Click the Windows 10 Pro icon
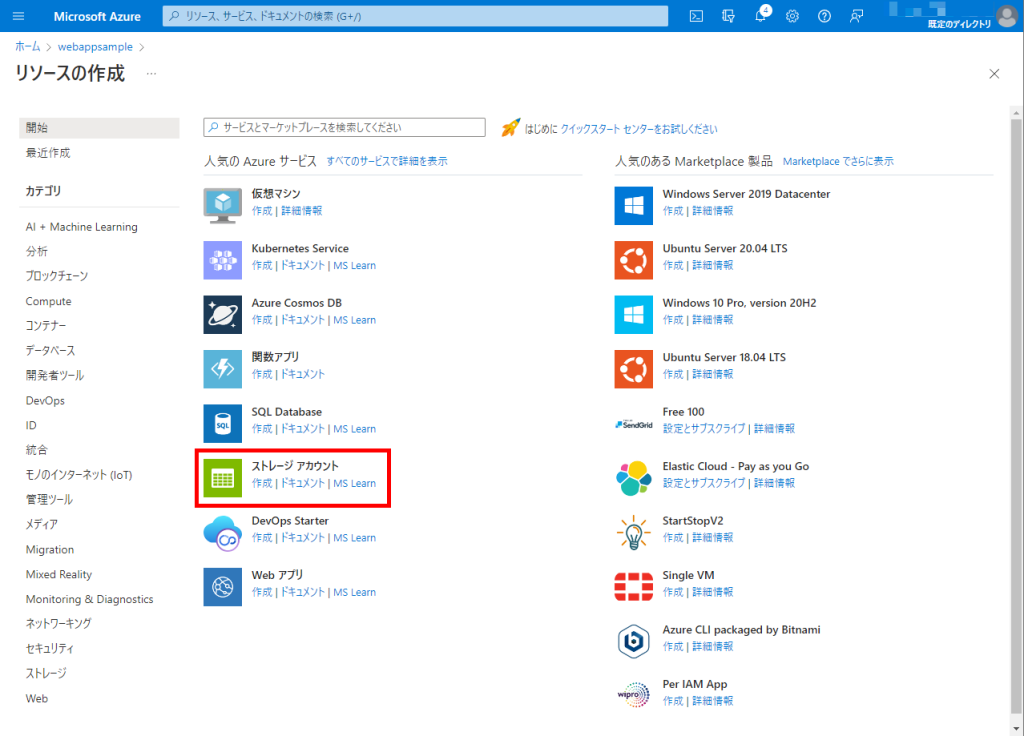This screenshot has width=1024, height=736. [x=633, y=314]
